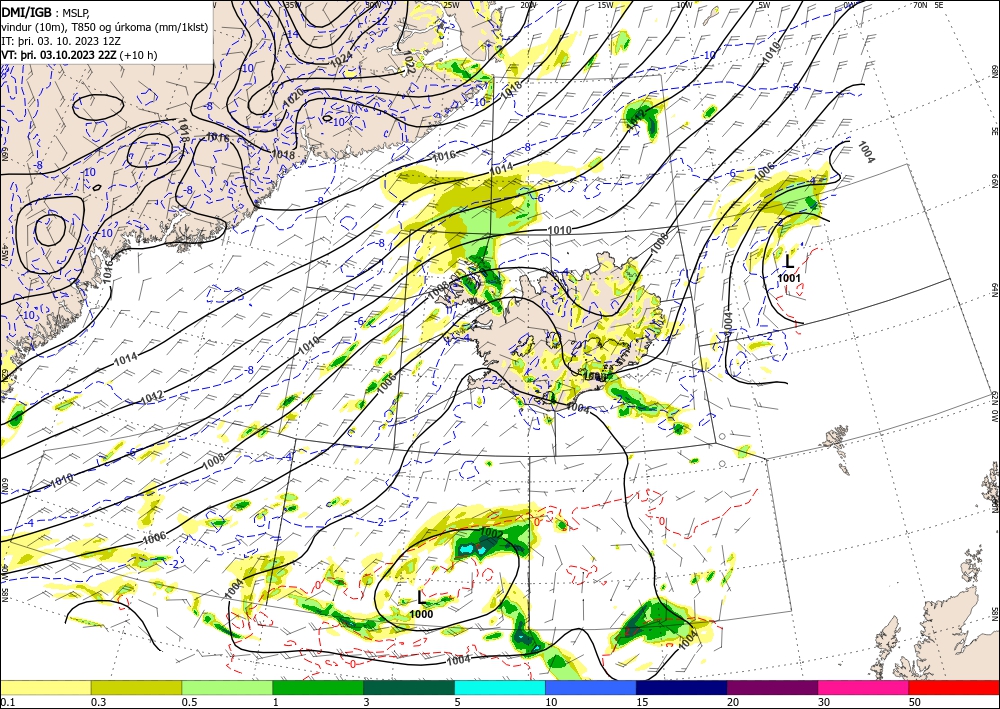
Task: Pick the cyan 5–10 legend swatch
Action: tap(500, 687)
